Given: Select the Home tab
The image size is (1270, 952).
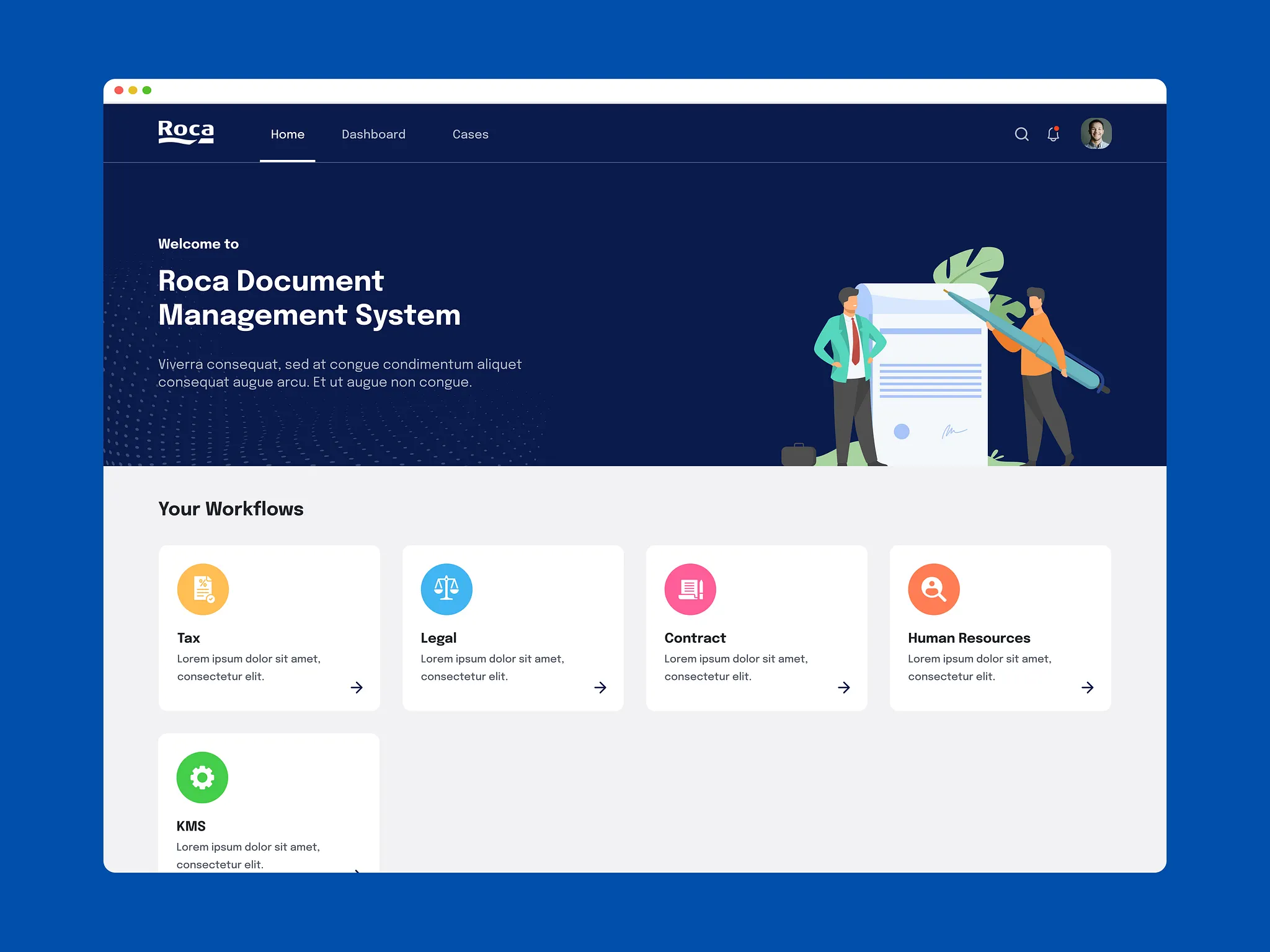Looking at the screenshot, I should (x=287, y=134).
